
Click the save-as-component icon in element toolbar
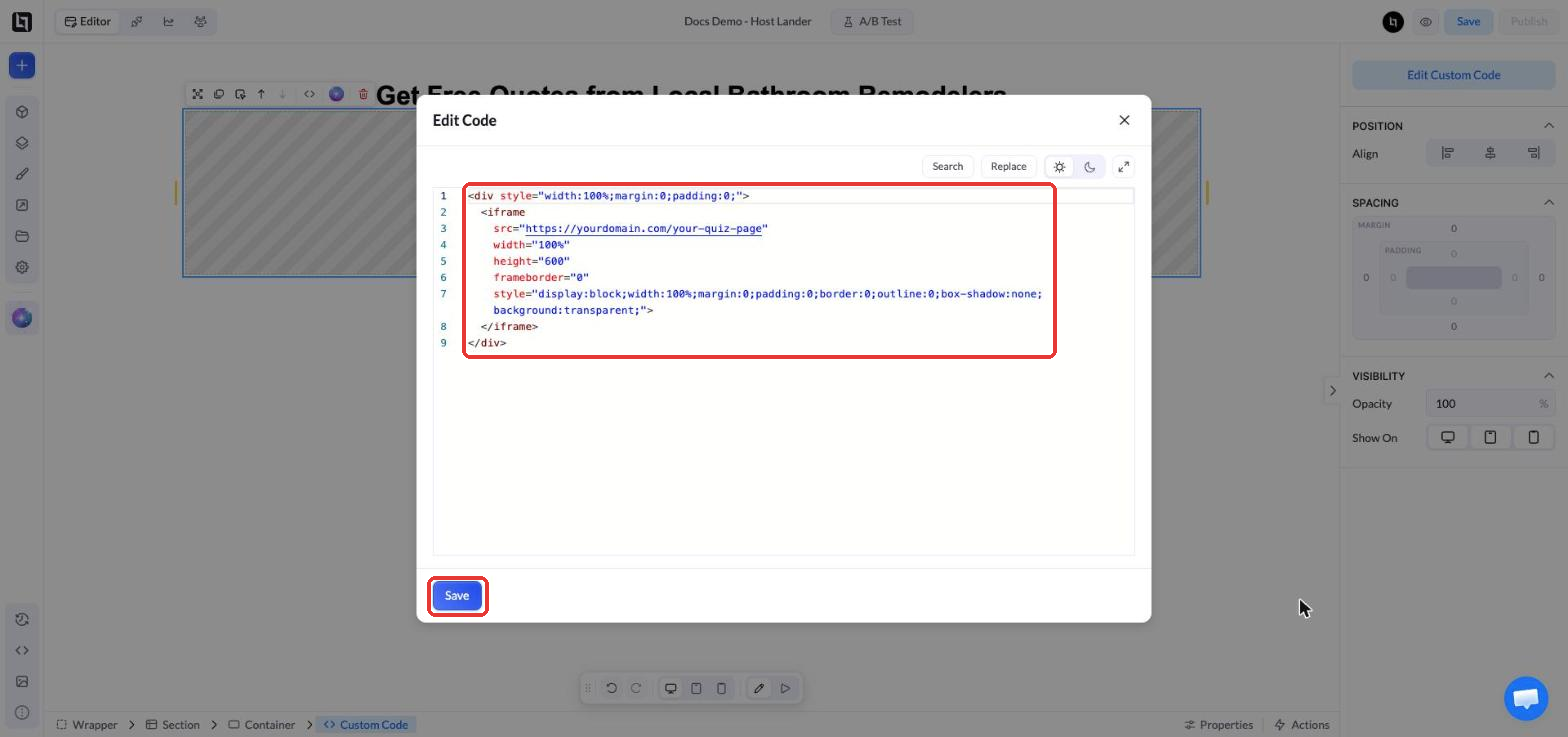240,94
